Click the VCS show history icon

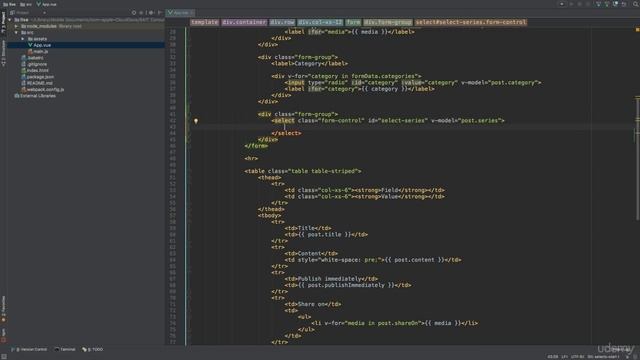pos(616,4)
